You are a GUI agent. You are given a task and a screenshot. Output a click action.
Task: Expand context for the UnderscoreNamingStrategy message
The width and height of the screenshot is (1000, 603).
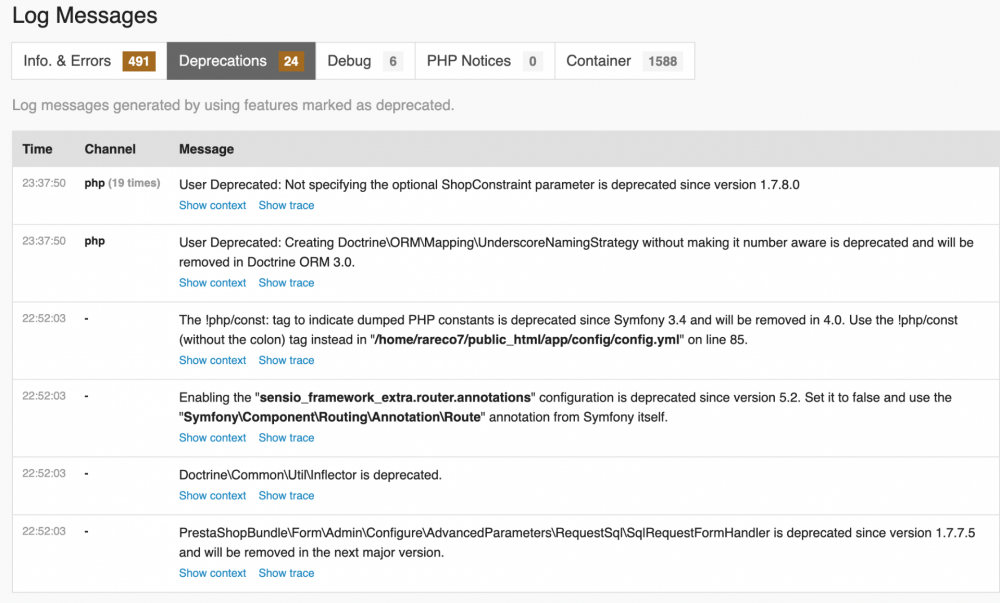click(212, 283)
